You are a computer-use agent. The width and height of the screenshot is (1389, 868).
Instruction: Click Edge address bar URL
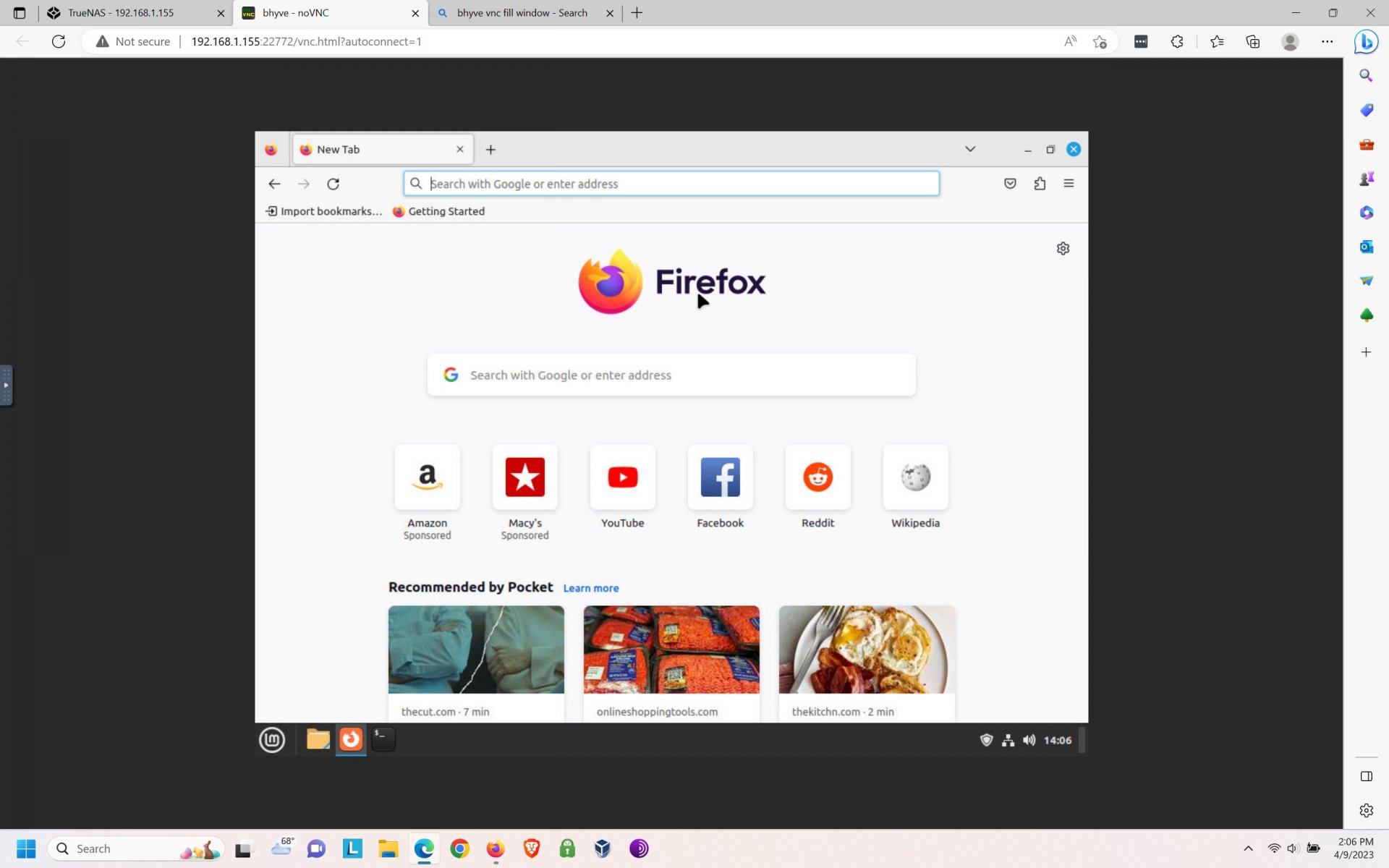pos(306,41)
